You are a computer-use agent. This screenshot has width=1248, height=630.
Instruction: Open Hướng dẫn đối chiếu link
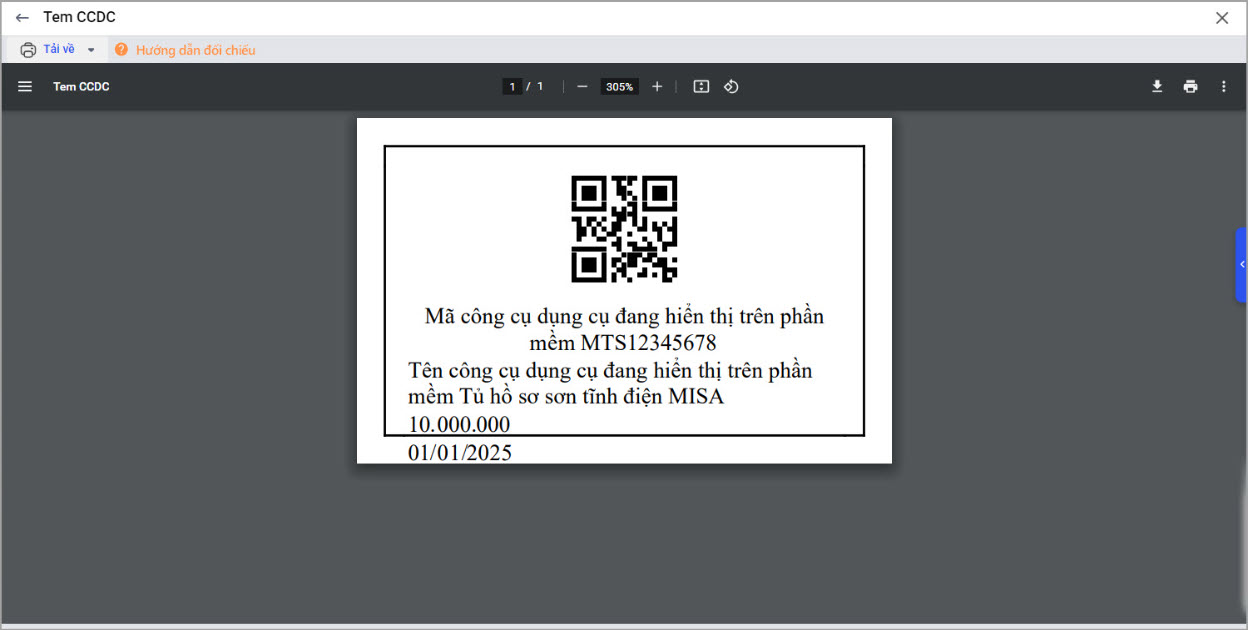196,50
